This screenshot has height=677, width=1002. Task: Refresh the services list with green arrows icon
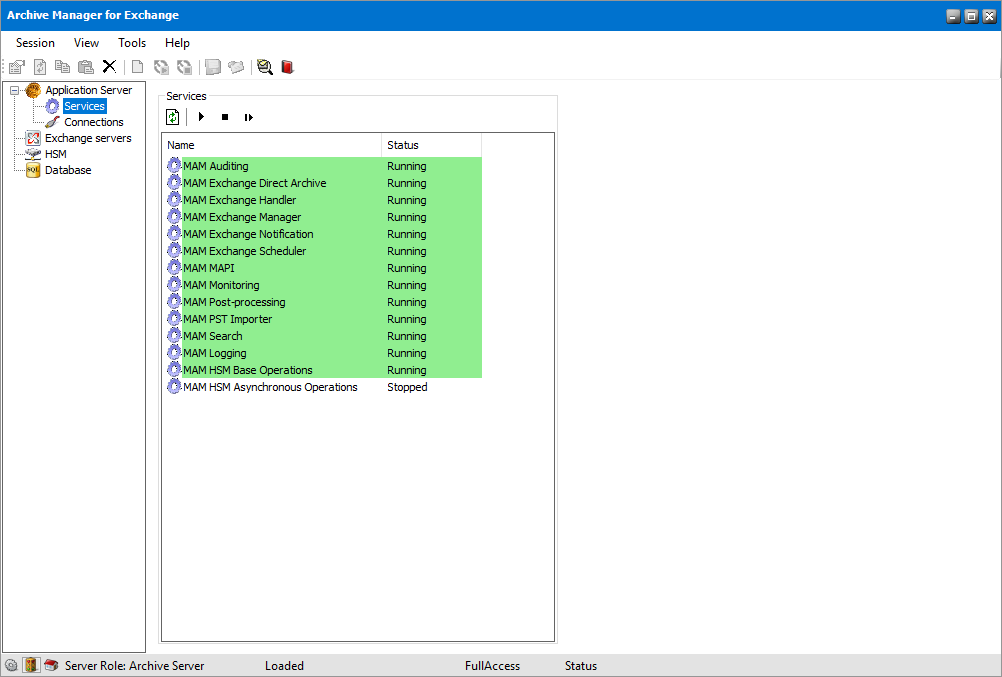173,117
